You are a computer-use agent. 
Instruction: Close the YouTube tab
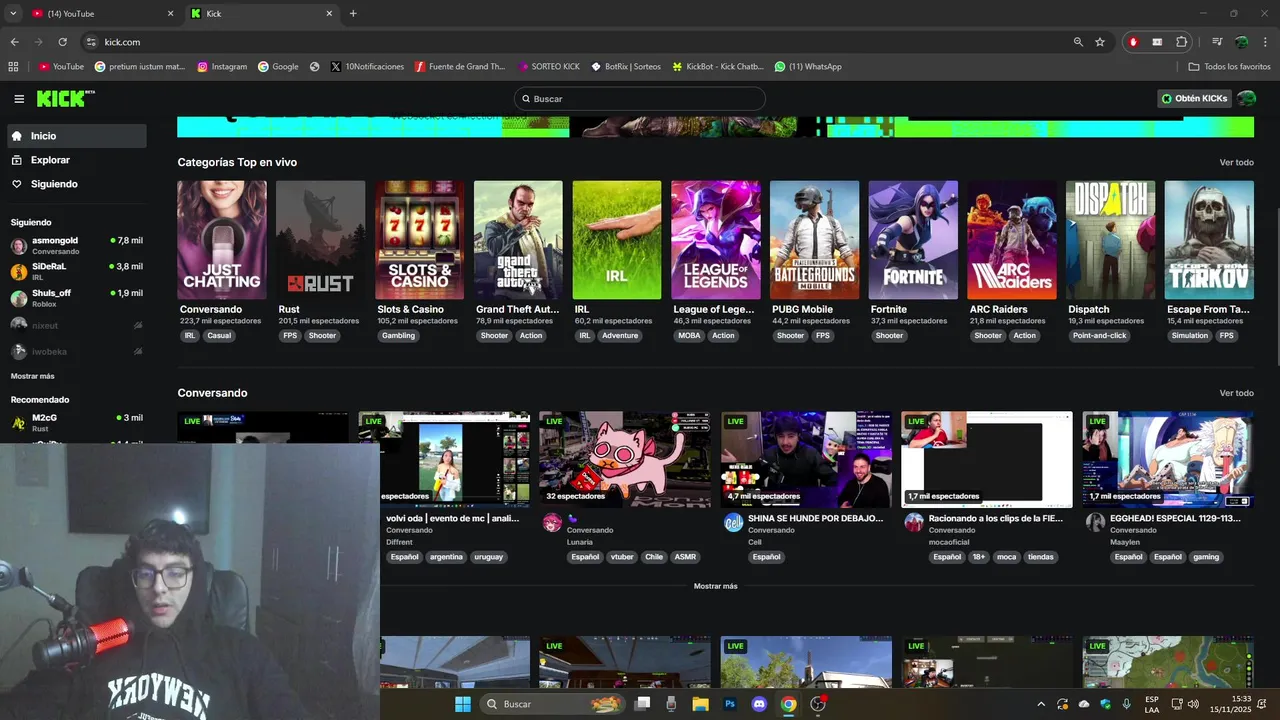tap(170, 13)
